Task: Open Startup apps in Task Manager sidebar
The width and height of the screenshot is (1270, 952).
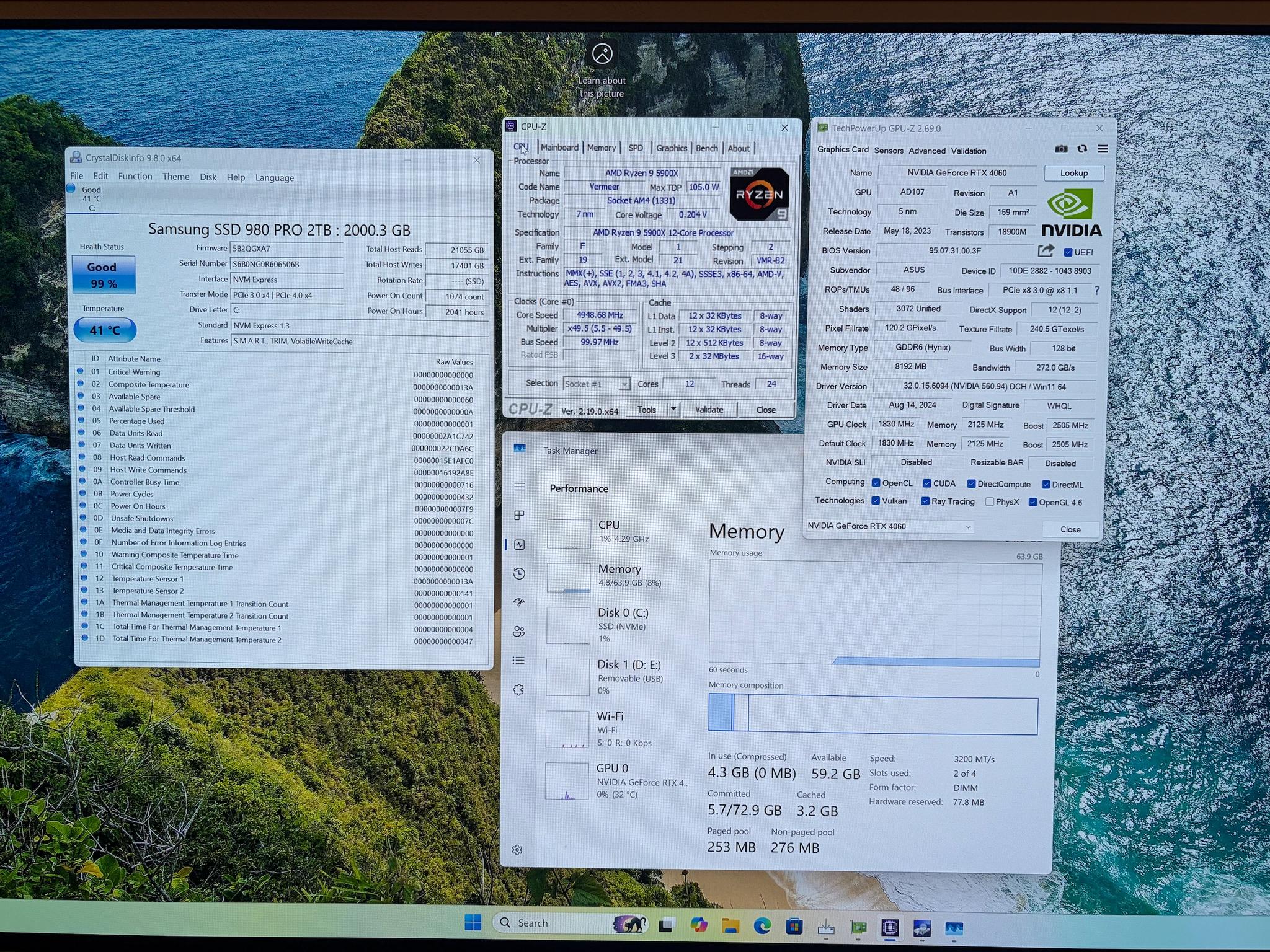Action: click(x=520, y=602)
